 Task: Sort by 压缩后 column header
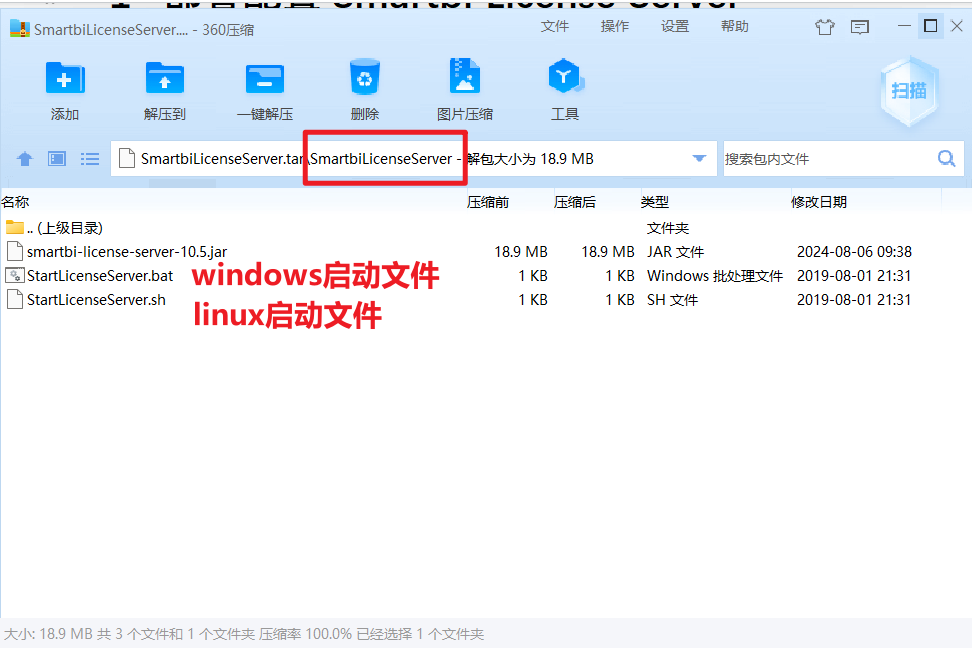pyautogui.click(x=575, y=202)
